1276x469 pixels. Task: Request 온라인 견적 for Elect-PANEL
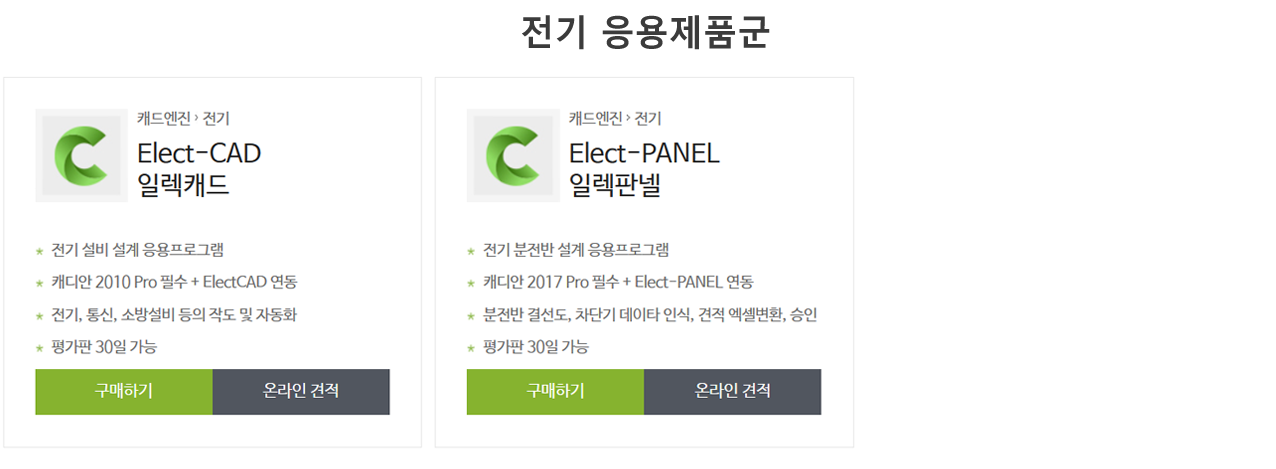733,391
